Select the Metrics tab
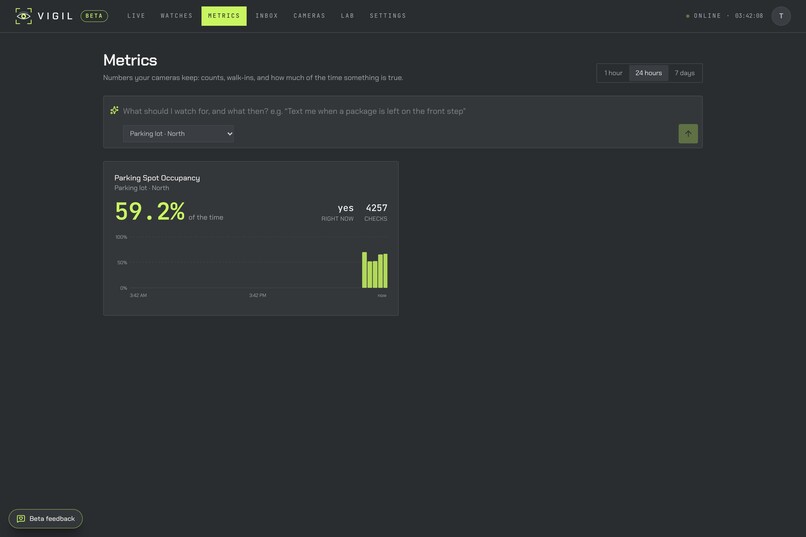 (224, 16)
